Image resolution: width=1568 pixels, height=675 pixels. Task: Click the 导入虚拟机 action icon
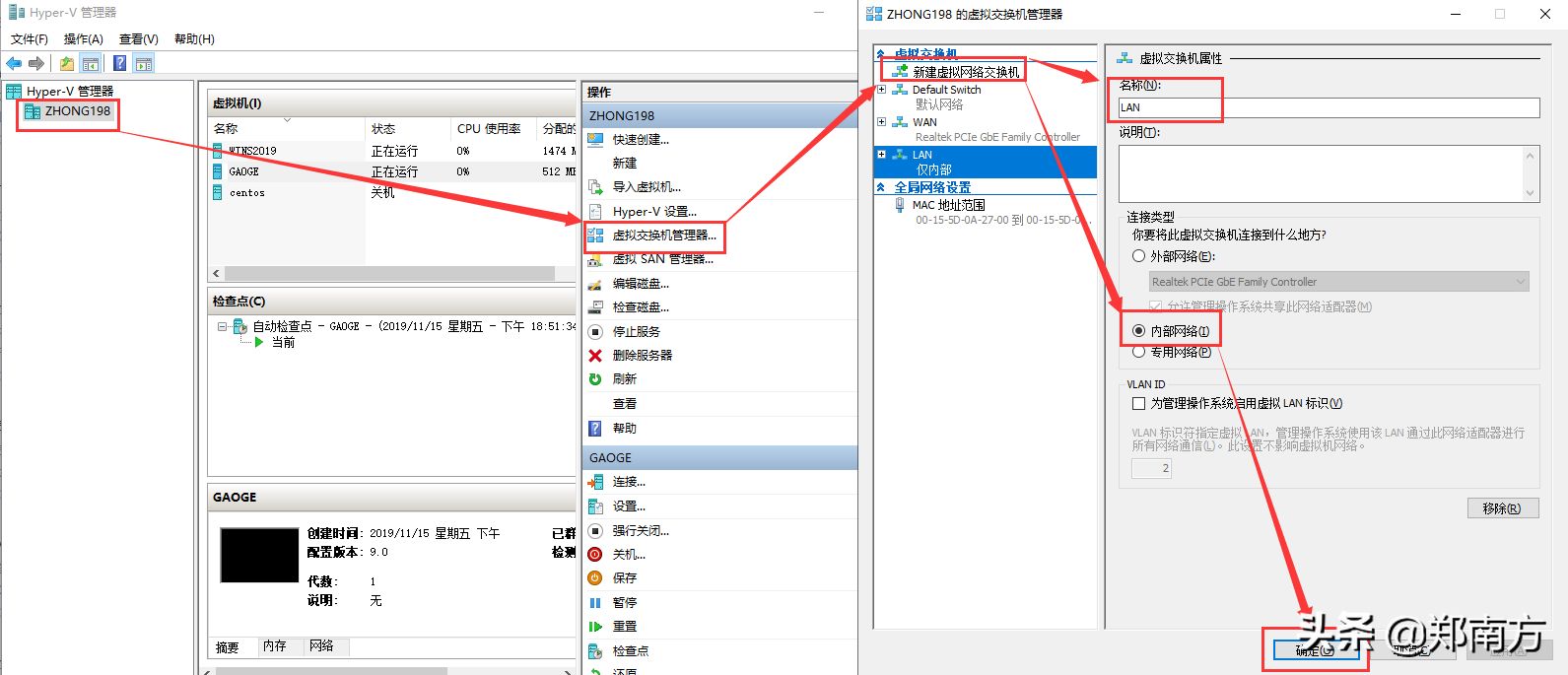click(595, 187)
